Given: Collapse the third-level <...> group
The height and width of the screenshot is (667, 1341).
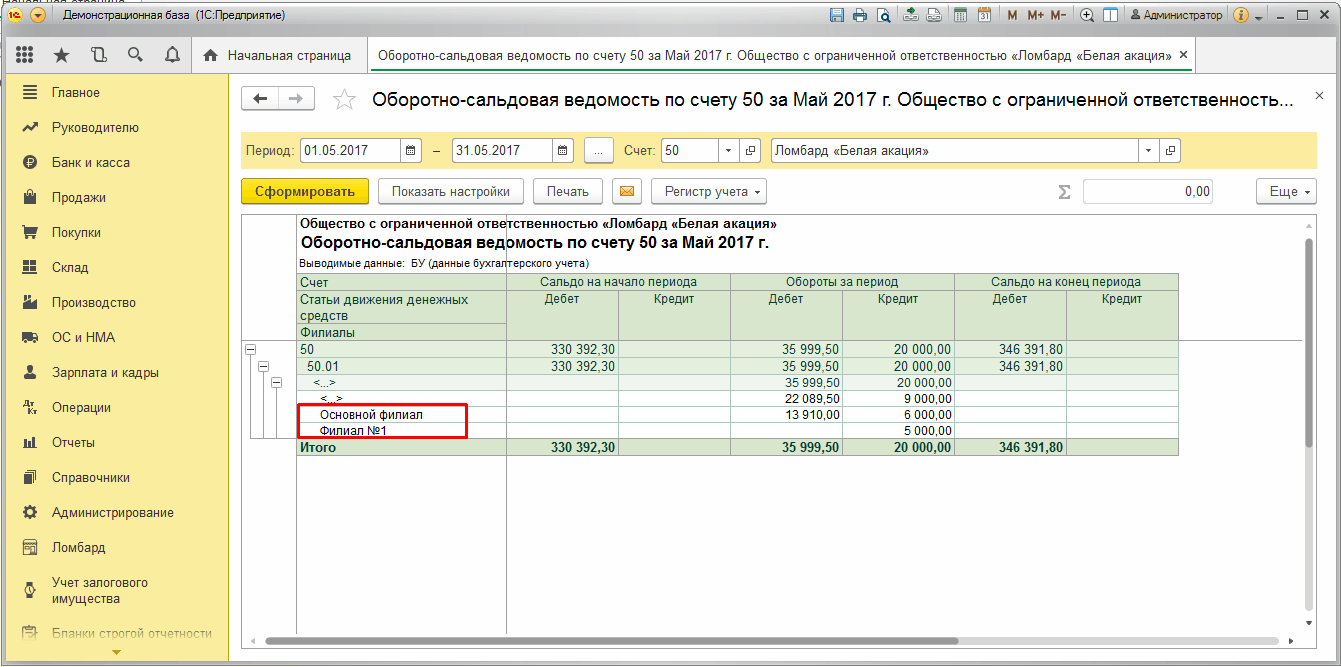Looking at the screenshot, I should tap(276, 383).
